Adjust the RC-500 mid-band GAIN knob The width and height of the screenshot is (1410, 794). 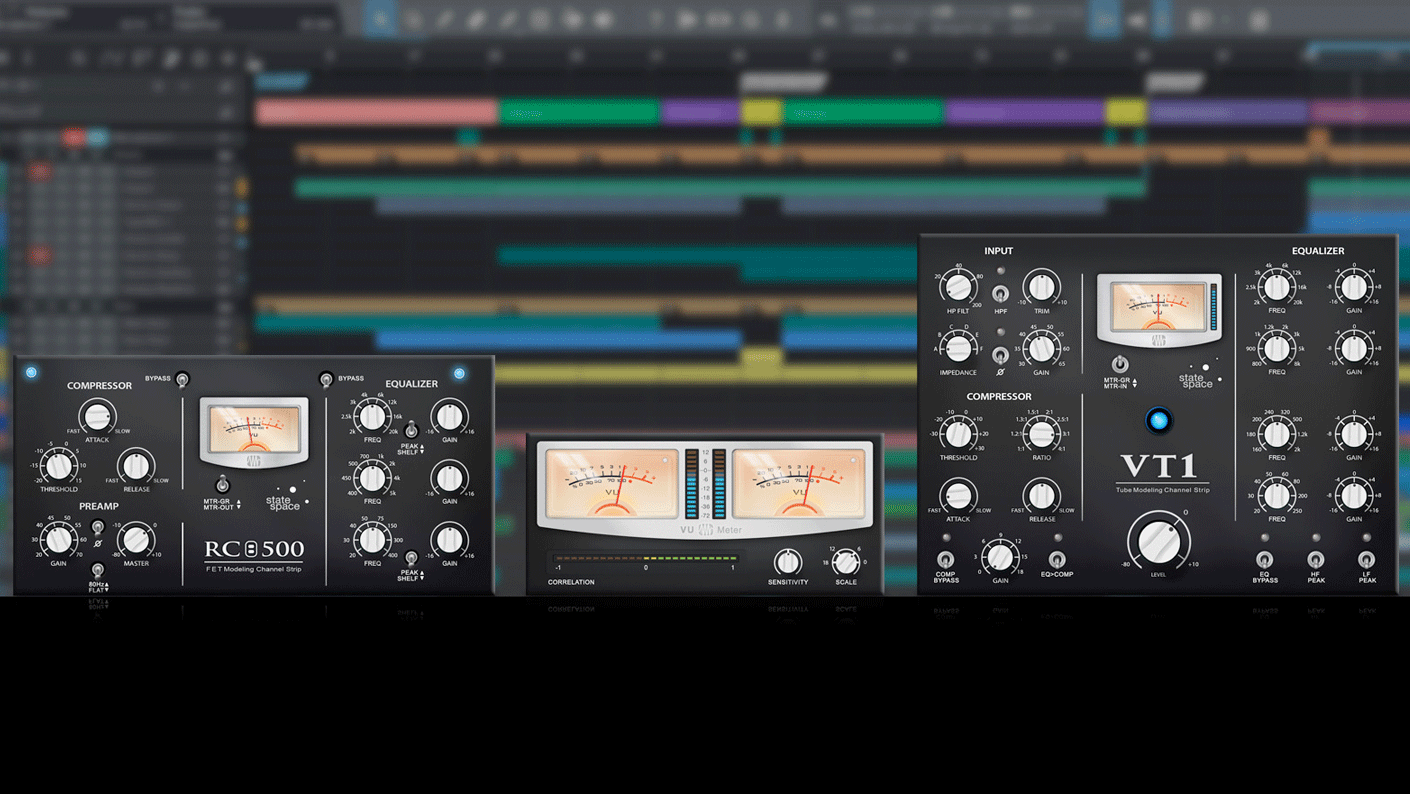(x=450, y=477)
